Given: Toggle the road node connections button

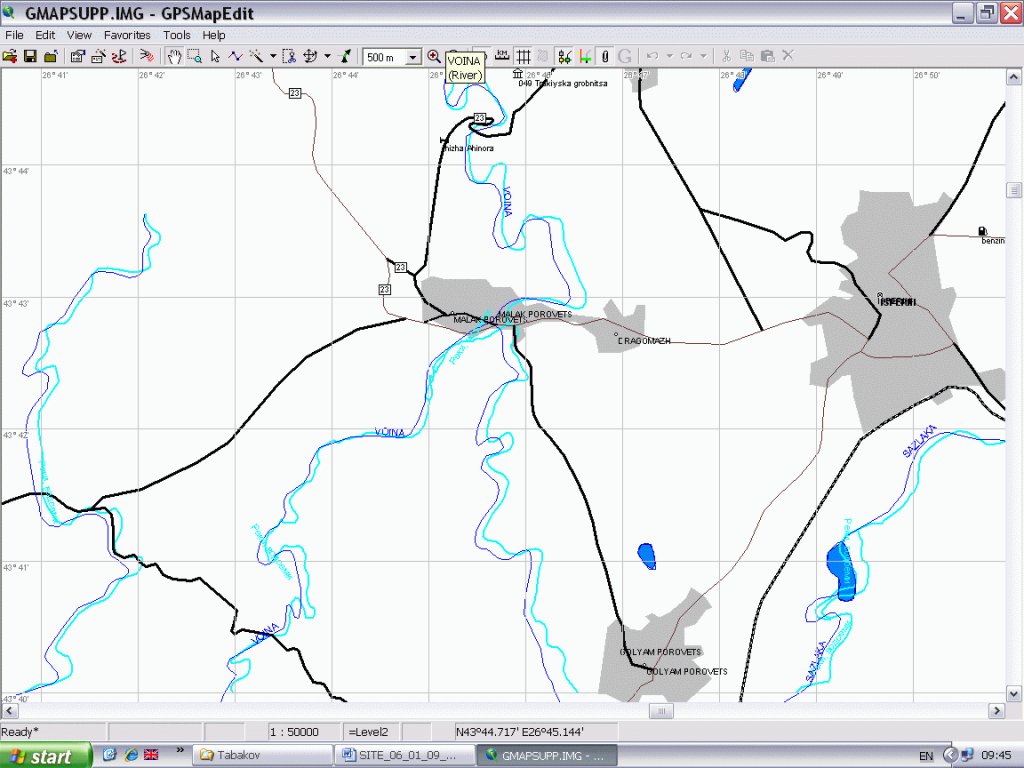Looking at the screenshot, I should [x=564, y=57].
